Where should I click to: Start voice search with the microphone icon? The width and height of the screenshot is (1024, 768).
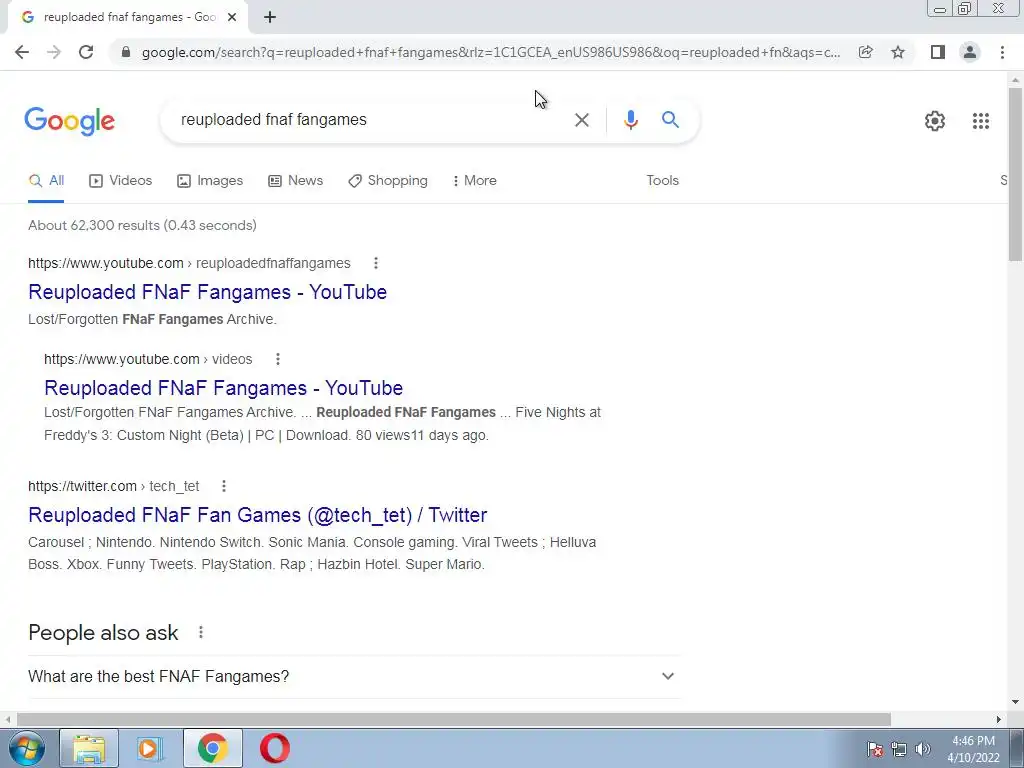tap(630, 120)
